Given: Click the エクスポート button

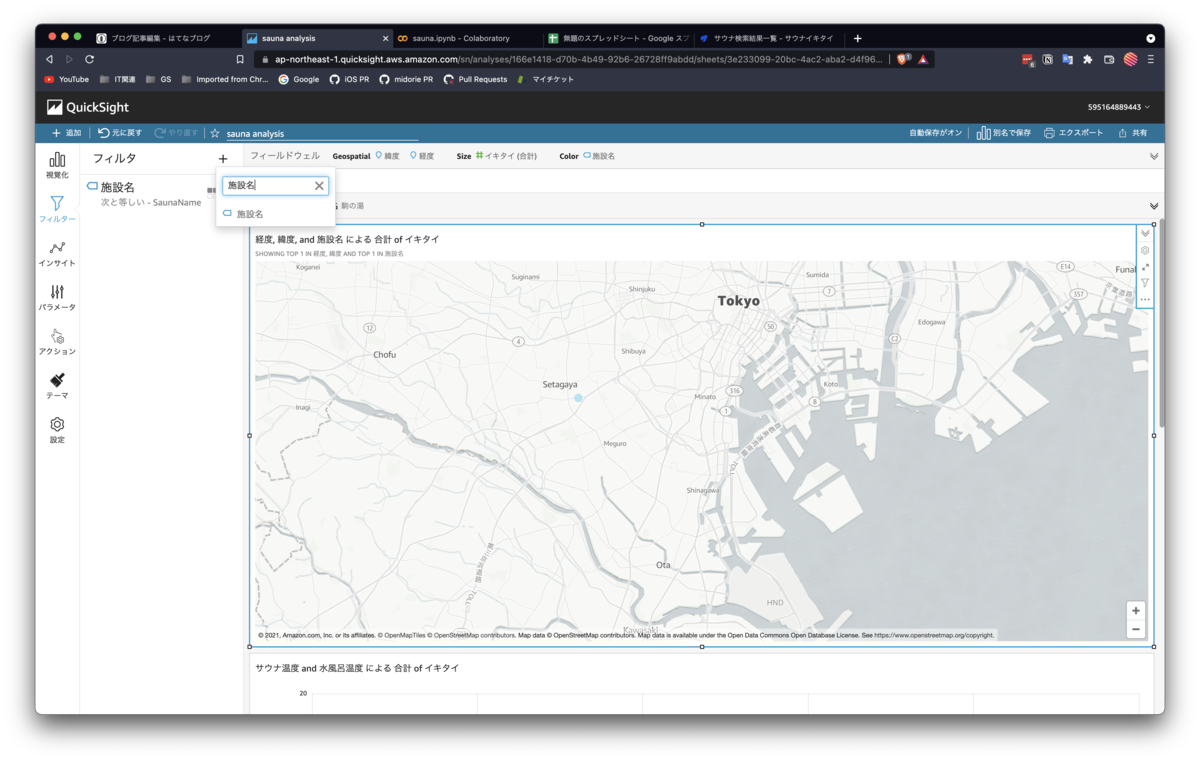Looking at the screenshot, I should 1073,133.
